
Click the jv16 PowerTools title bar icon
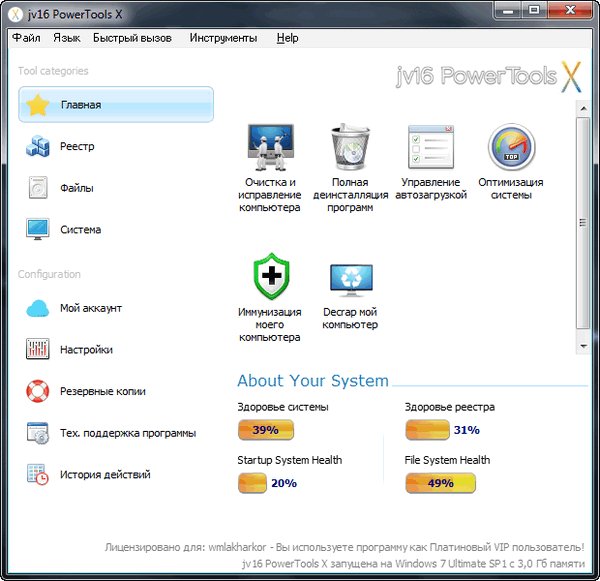(x=15, y=15)
